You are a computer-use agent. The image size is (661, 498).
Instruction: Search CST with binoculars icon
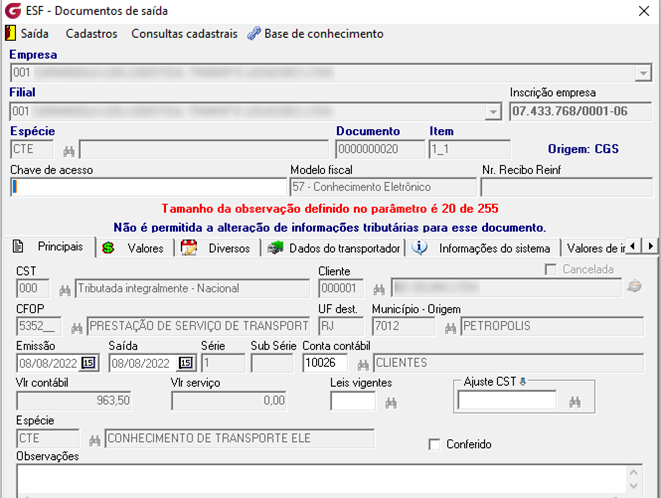(64, 290)
